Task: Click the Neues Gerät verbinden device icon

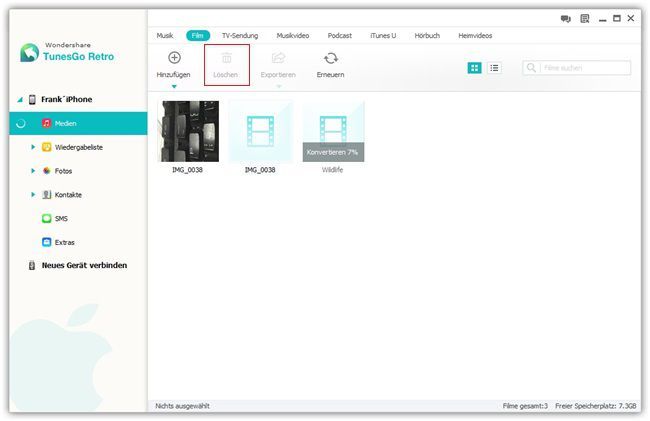Action: click(x=32, y=266)
